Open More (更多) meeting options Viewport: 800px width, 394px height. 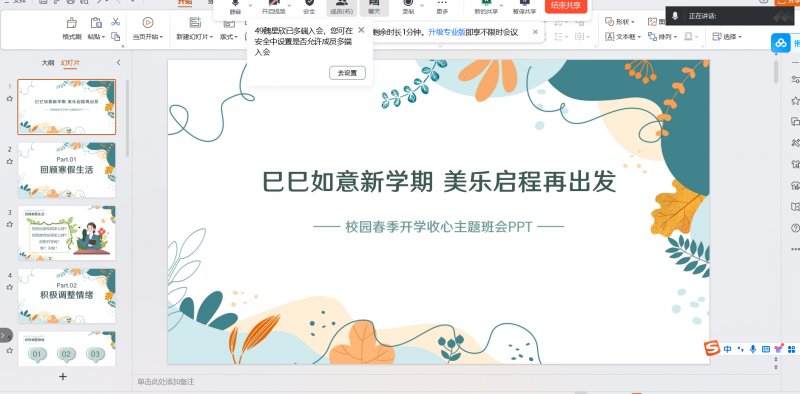coord(442,7)
